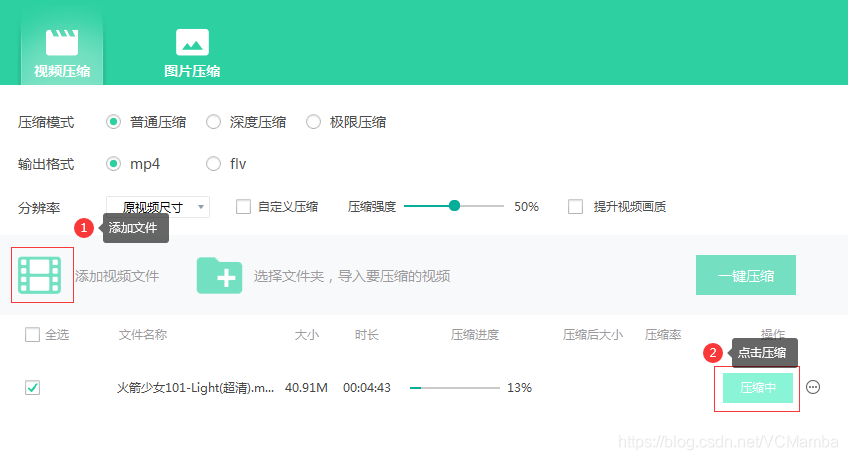Click 选择文件夹，导入要压缩的视频 text
848x460 pixels.
coord(352,276)
